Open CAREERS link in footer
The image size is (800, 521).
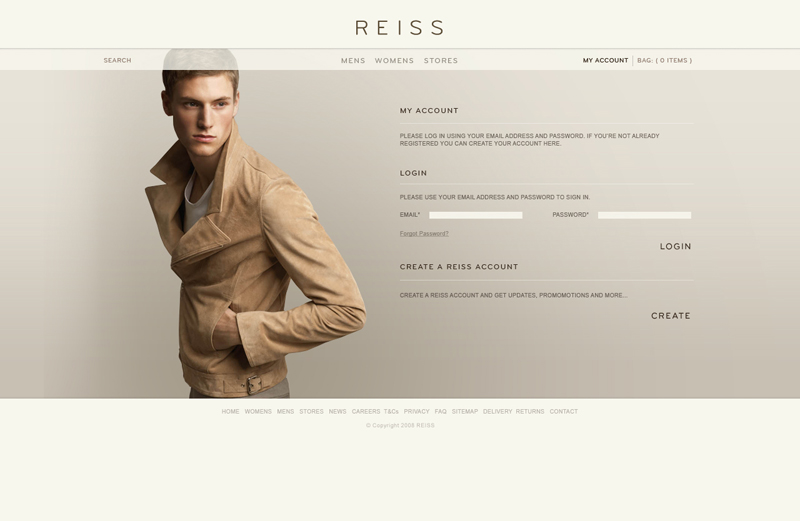tap(366, 411)
